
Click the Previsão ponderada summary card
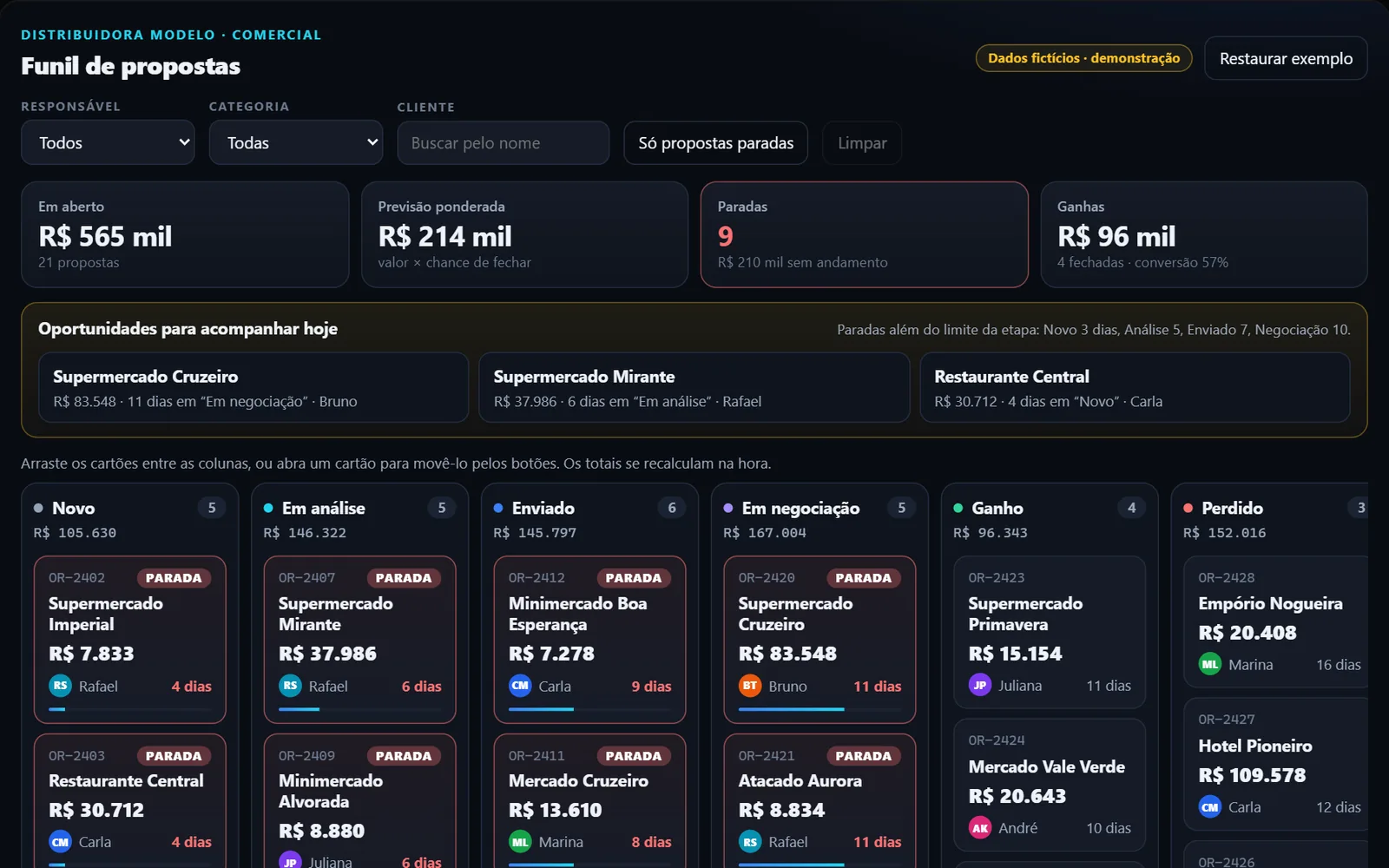click(524, 234)
